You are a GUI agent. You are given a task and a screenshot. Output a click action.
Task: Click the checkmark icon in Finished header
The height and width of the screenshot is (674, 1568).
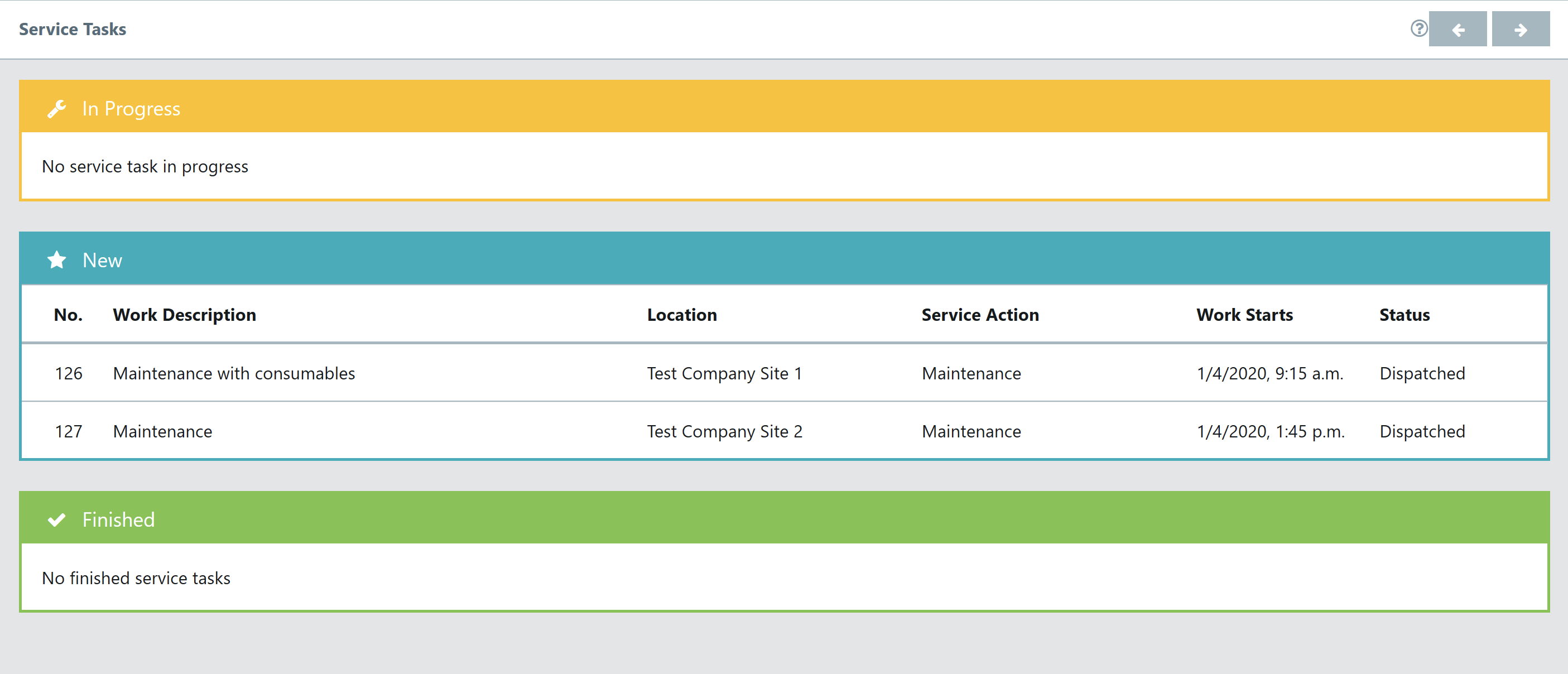pyautogui.click(x=56, y=519)
